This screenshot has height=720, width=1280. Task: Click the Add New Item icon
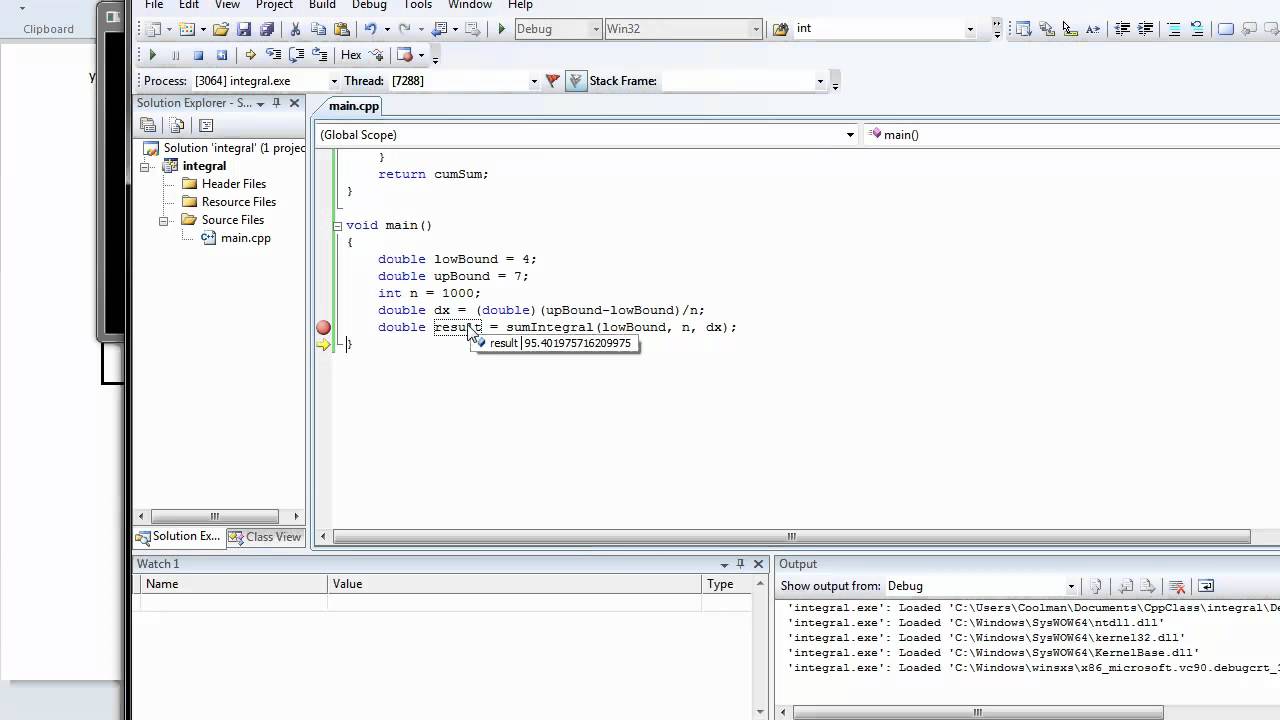pos(187,29)
